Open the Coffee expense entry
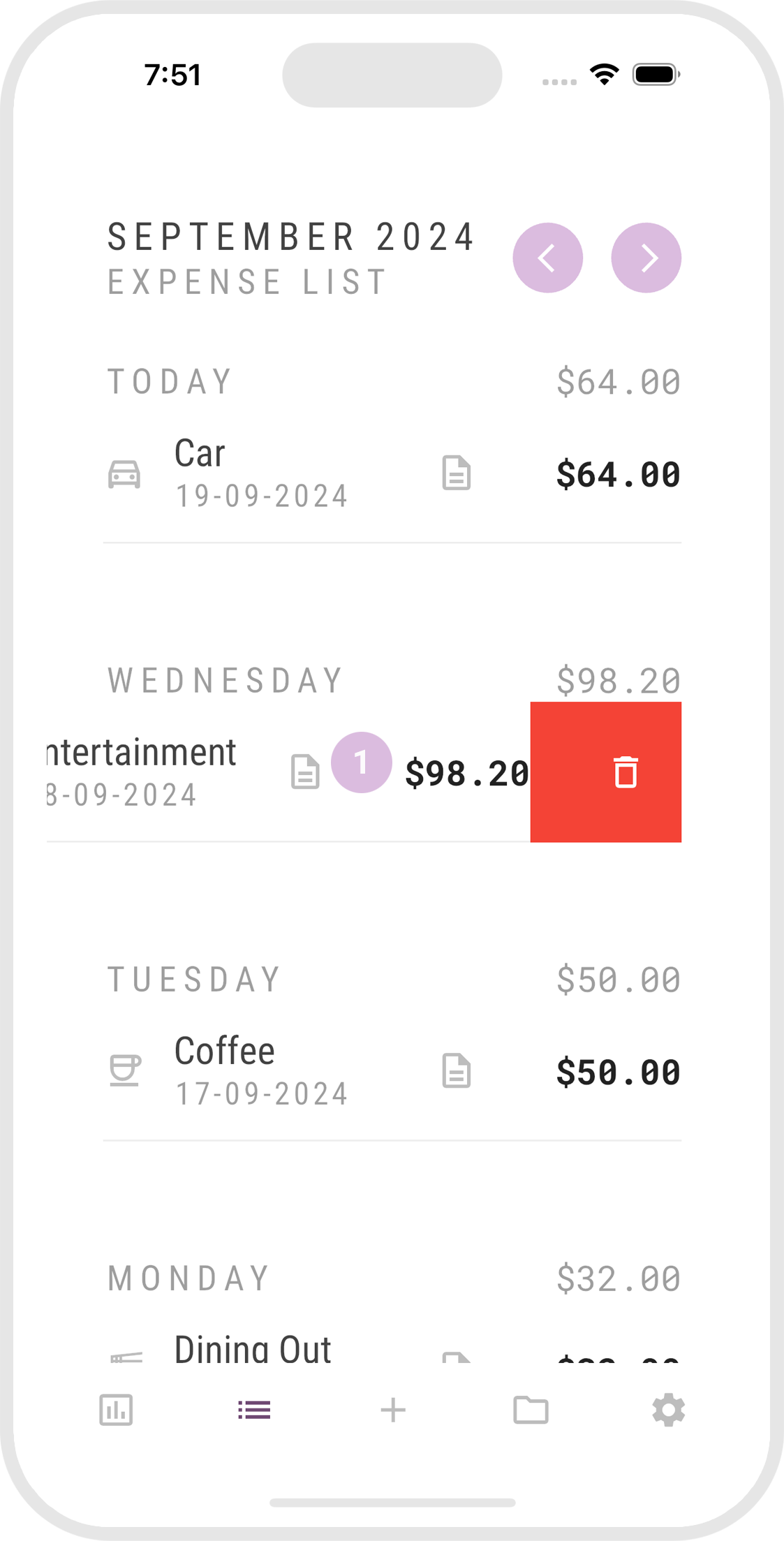The width and height of the screenshot is (784, 1541). click(261, 1070)
